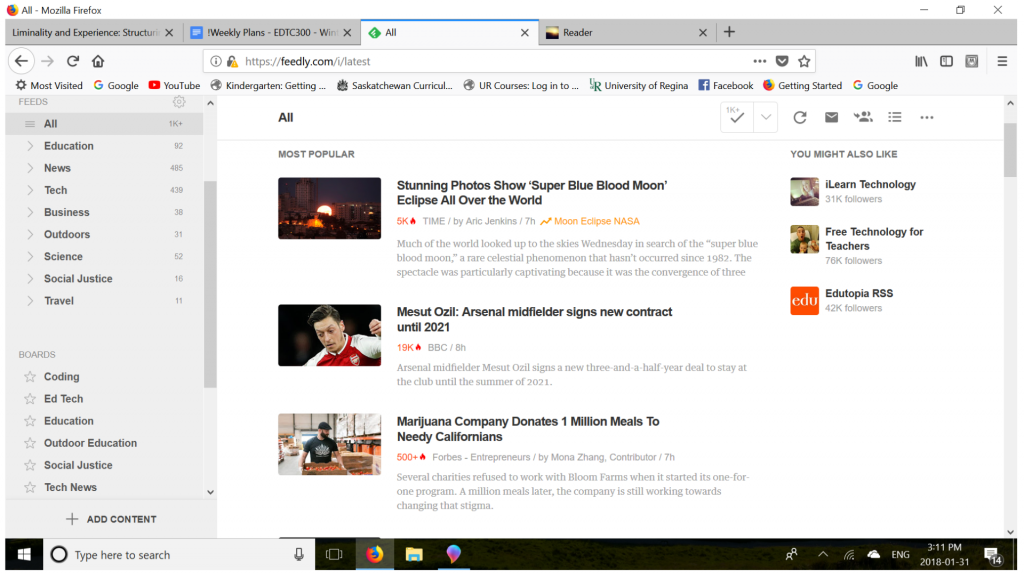Open the share with team icon
The width and height of the screenshot is (1024, 579).
tap(863, 117)
